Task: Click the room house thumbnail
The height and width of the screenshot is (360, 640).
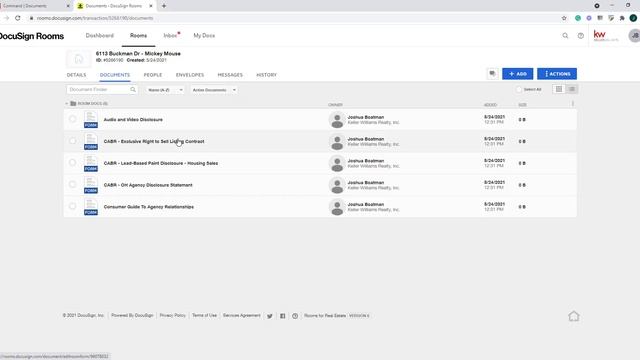Action: tap(78, 59)
